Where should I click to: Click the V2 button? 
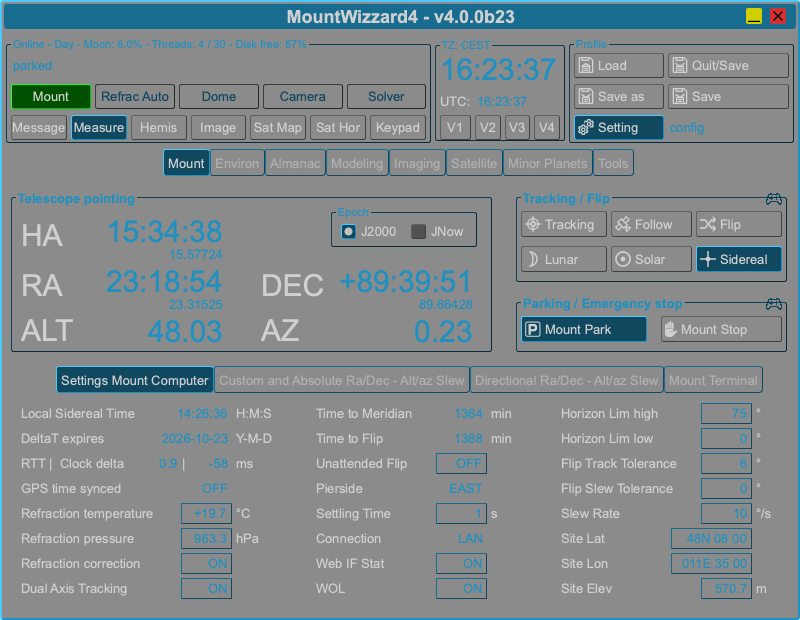click(487, 128)
